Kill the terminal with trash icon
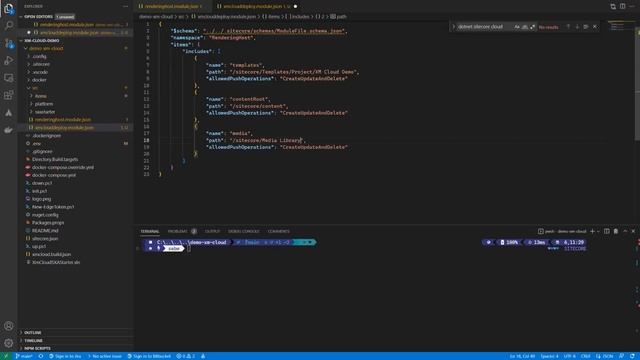 click(616, 231)
